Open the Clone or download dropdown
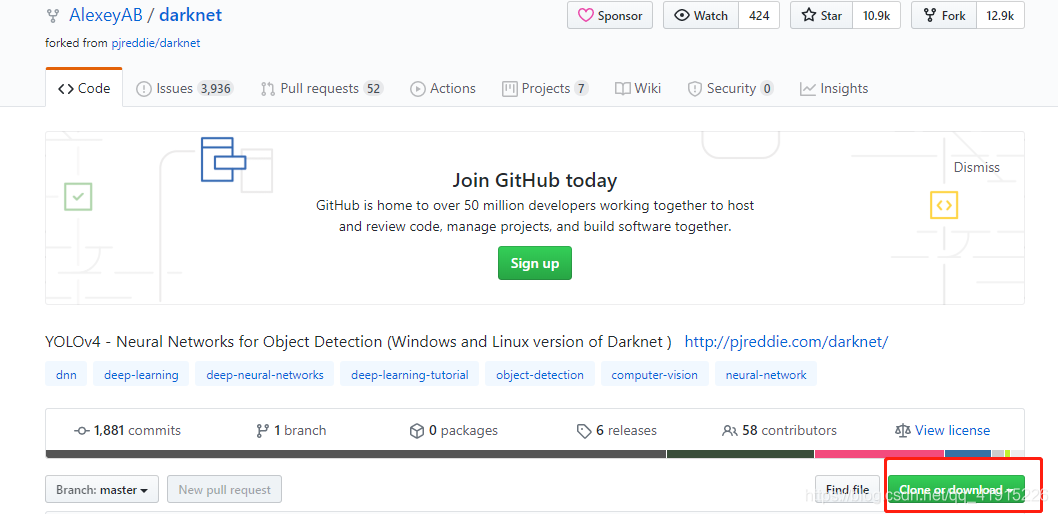 coord(956,490)
